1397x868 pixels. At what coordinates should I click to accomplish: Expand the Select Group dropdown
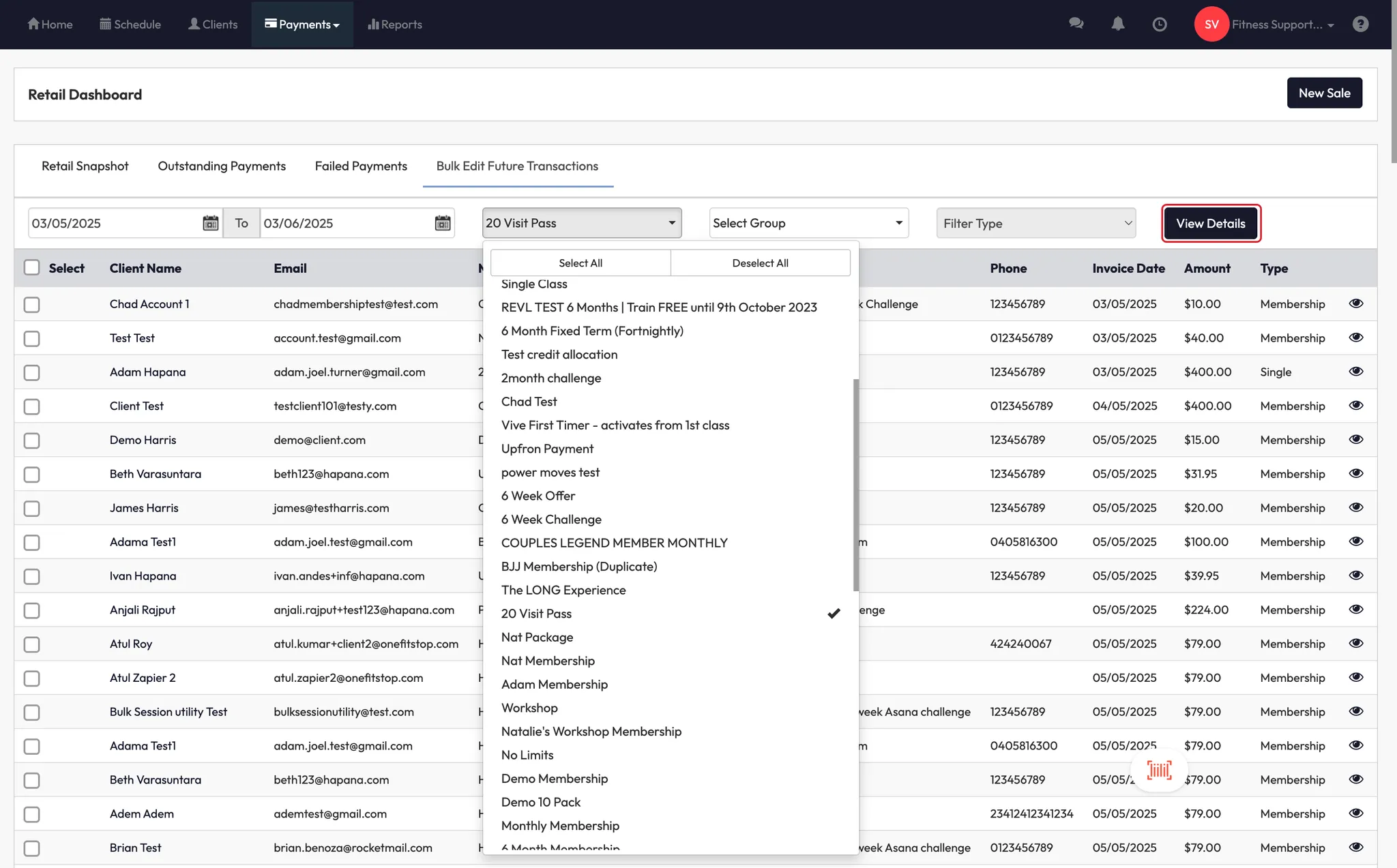tap(808, 223)
